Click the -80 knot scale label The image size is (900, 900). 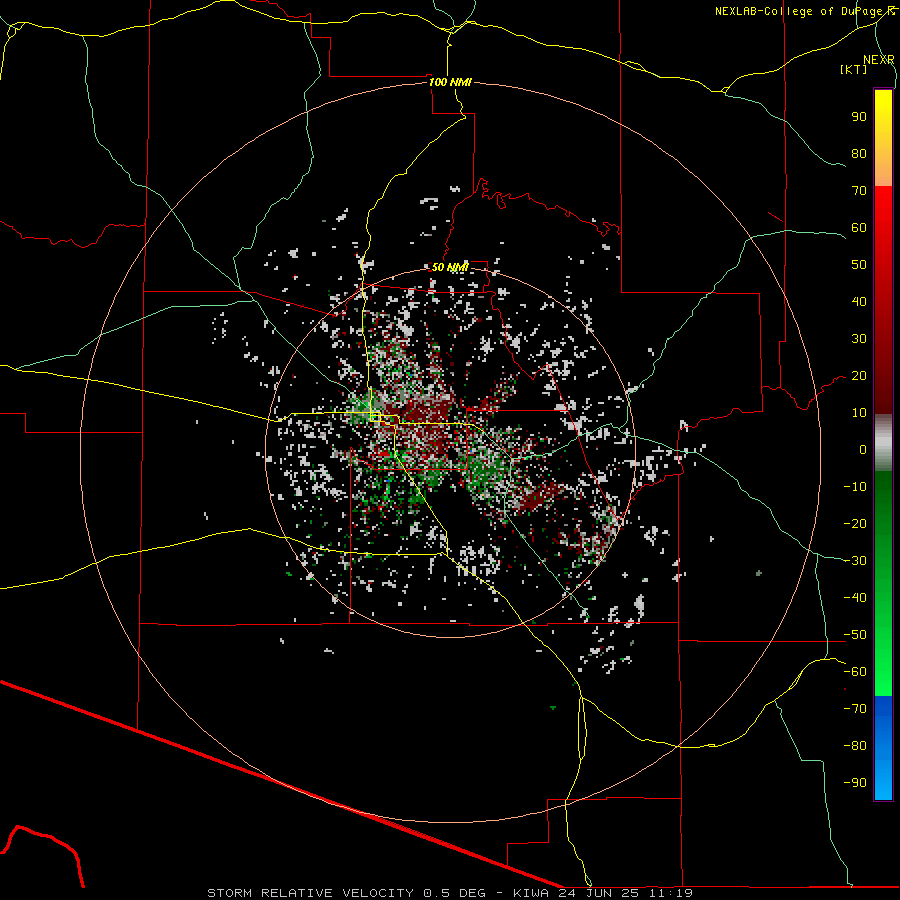pyautogui.click(x=855, y=746)
